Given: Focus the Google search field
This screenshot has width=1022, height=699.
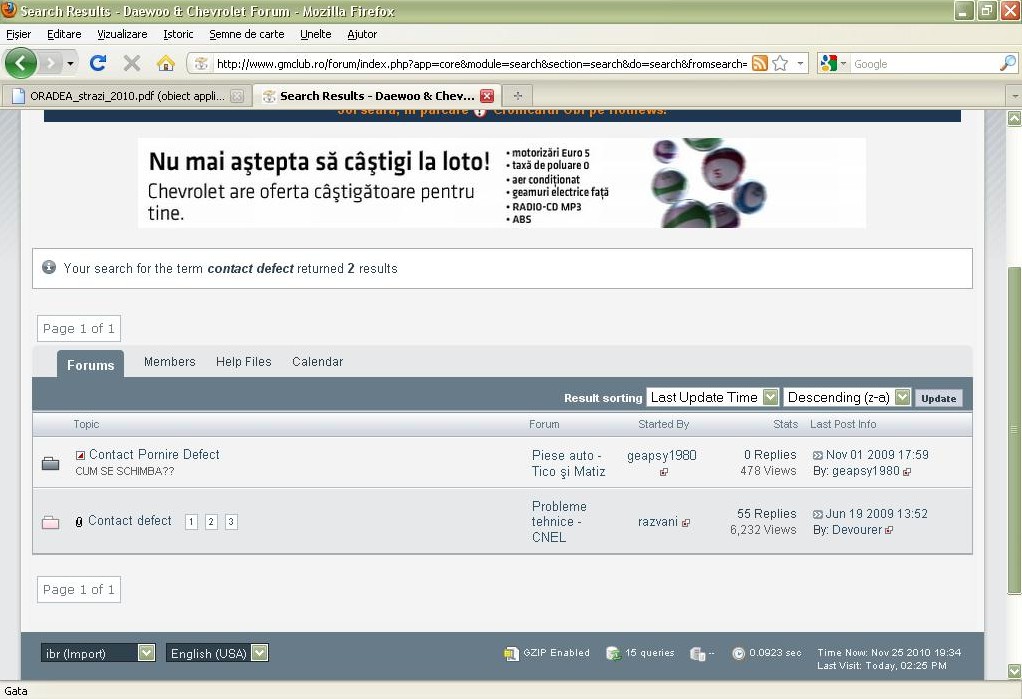Looking at the screenshot, I should pyautogui.click(x=924, y=64).
